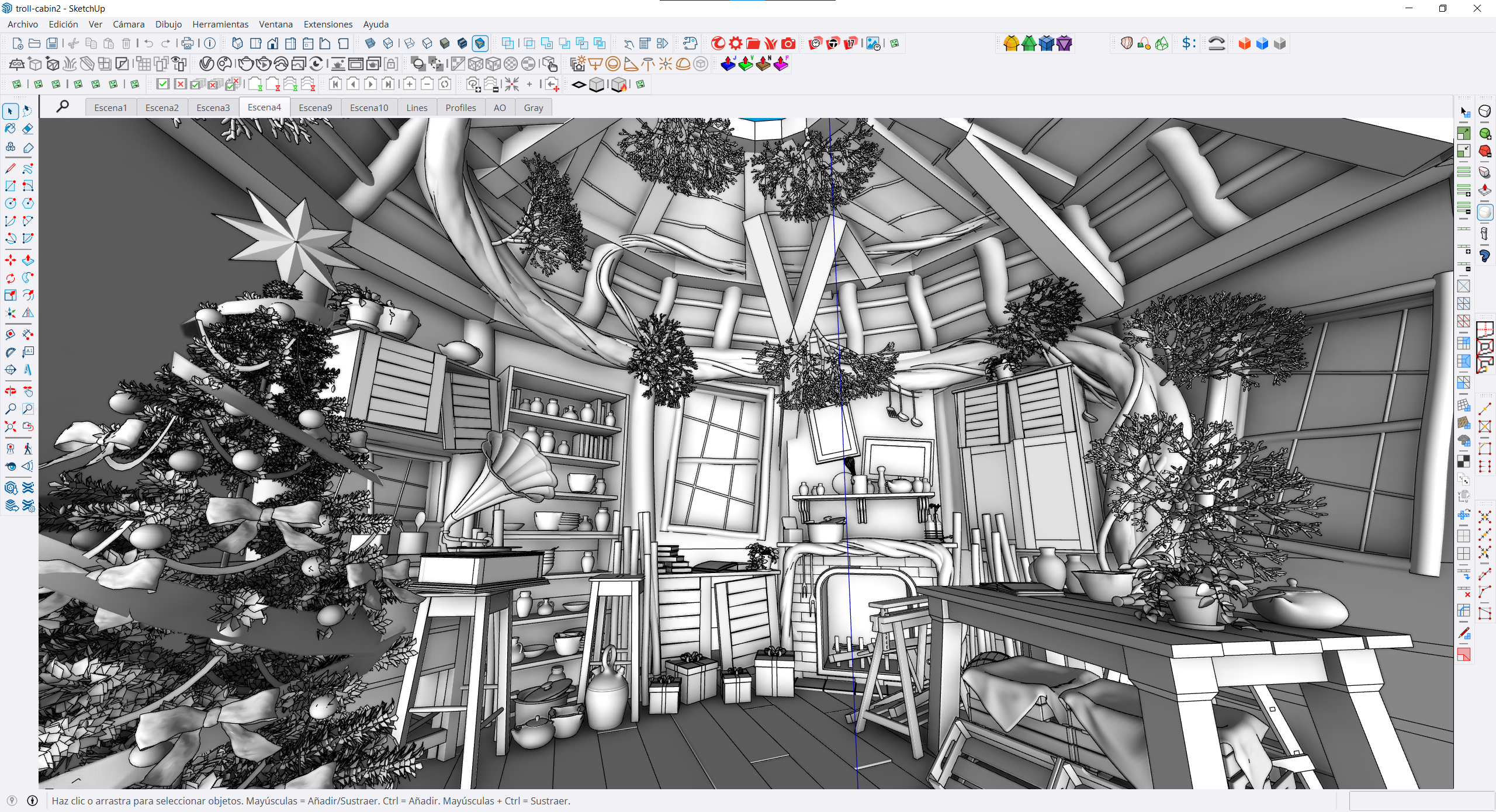This screenshot has width=1496, height=812.
Task: Click the credits info status icon
Action: pos(33,800)
